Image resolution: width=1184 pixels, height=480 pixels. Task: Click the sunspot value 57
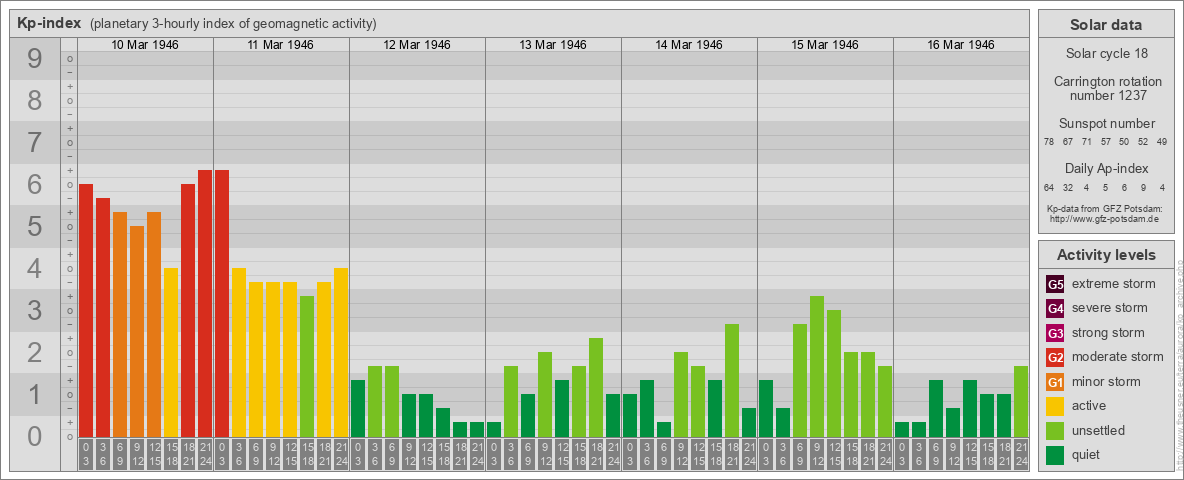pos(1105,142)
